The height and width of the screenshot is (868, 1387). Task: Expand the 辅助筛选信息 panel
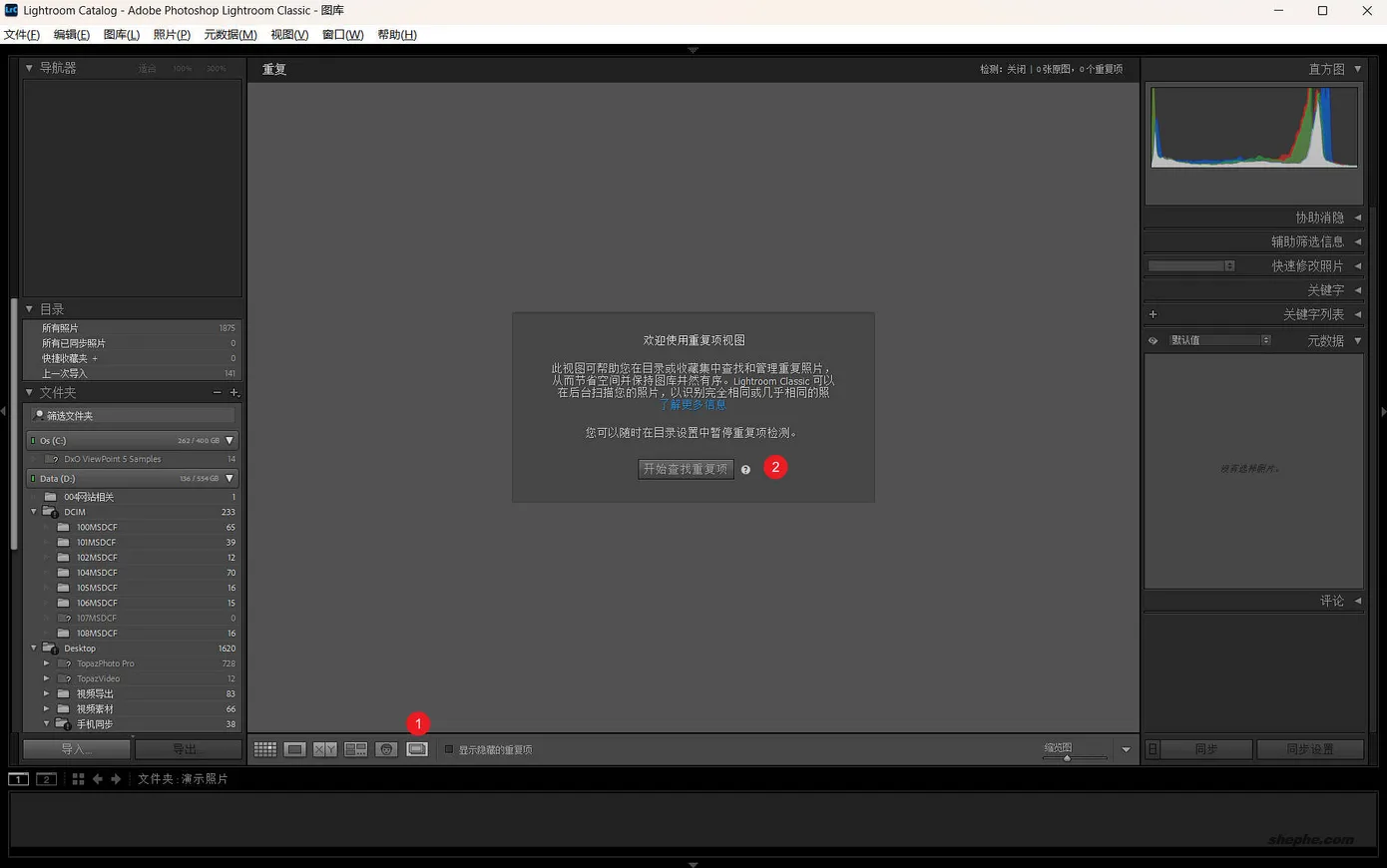pos(1358,241)
